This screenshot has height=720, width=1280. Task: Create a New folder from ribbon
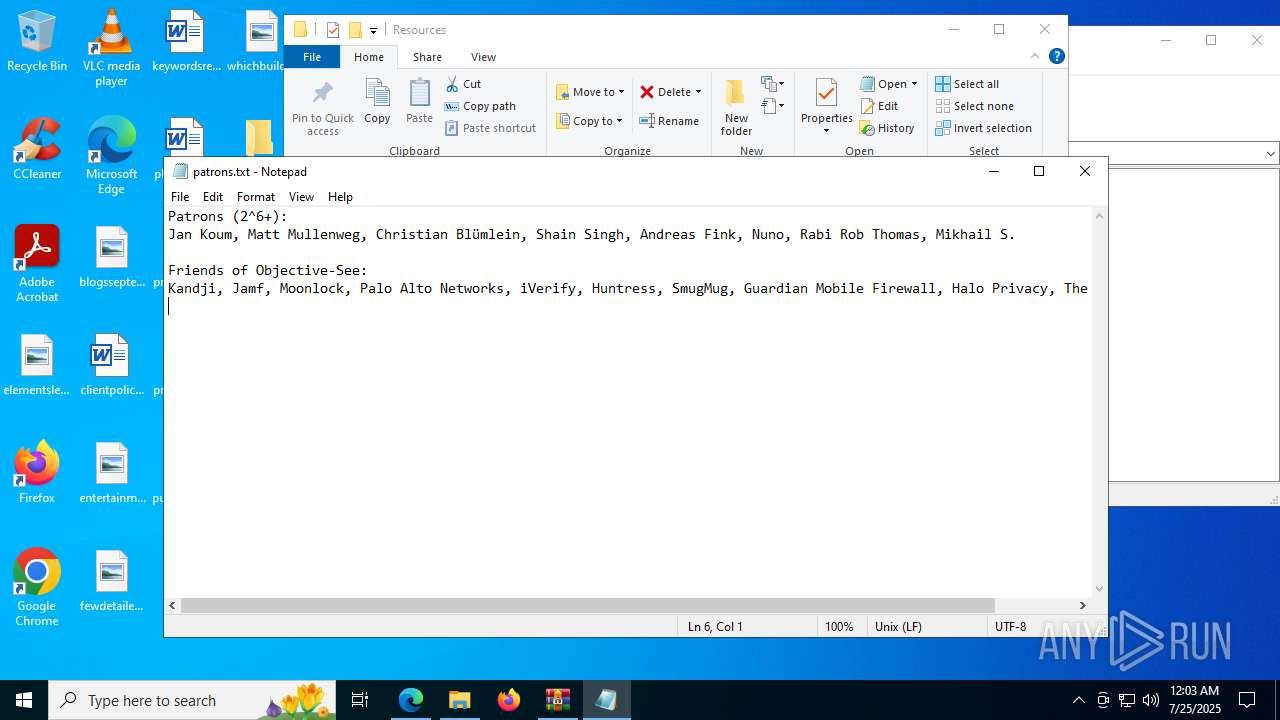click(x=736, y=108)
